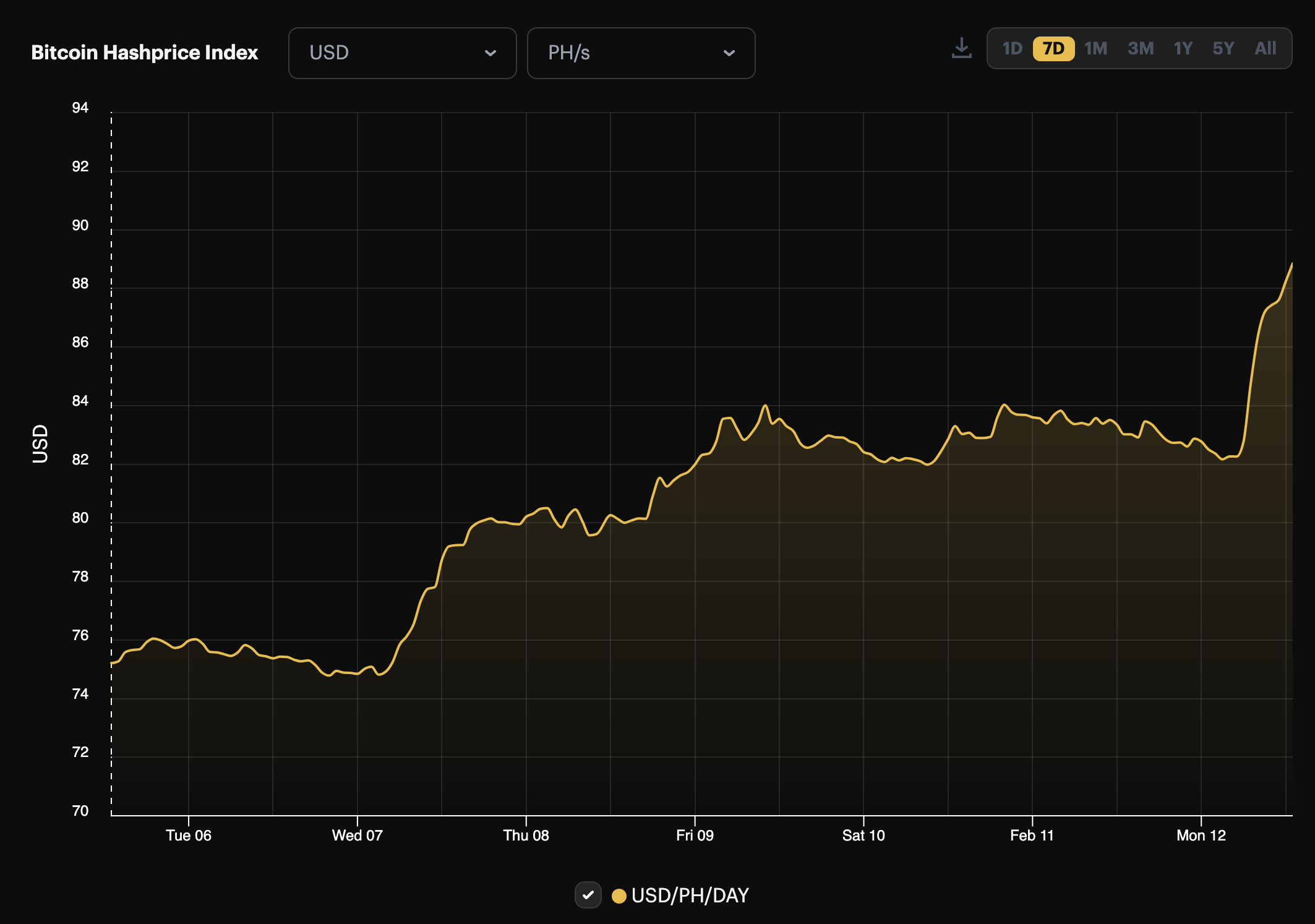Click the Bitcoin Hashprice Index title

144,53
